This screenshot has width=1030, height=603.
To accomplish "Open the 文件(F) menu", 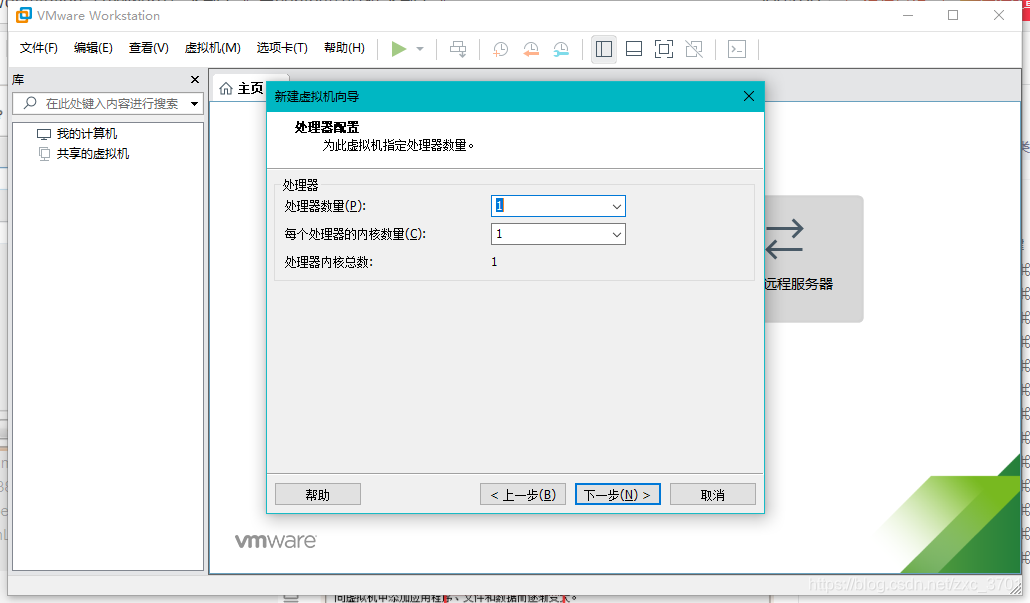I will tap(39, 48).
